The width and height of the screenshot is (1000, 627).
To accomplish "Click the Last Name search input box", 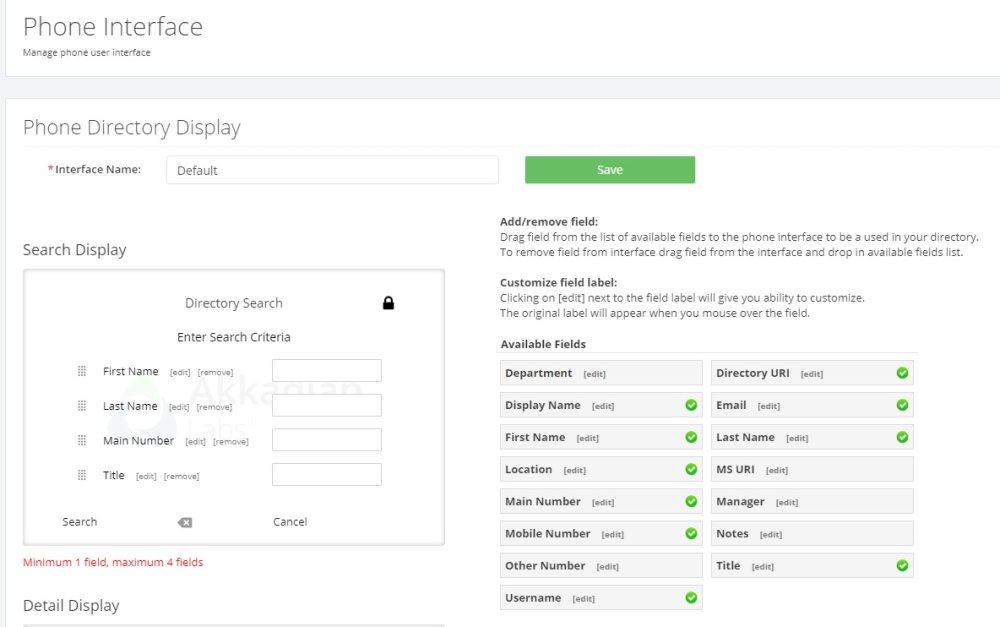I will (x=327, y=405).
